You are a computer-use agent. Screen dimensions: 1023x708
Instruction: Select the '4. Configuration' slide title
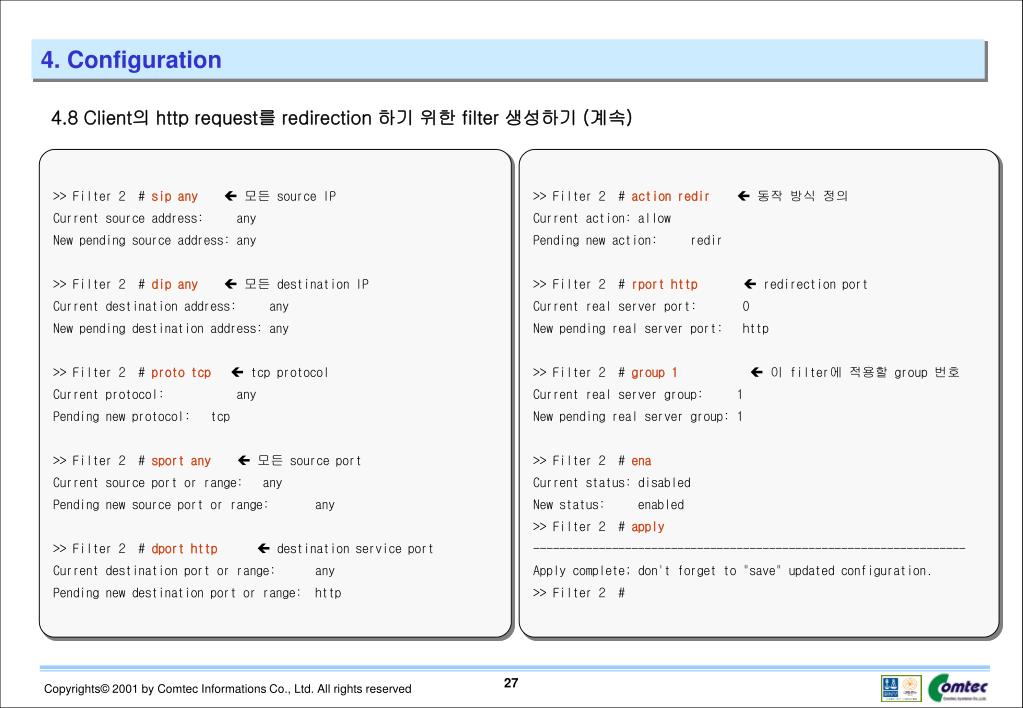tap(131, 60)
